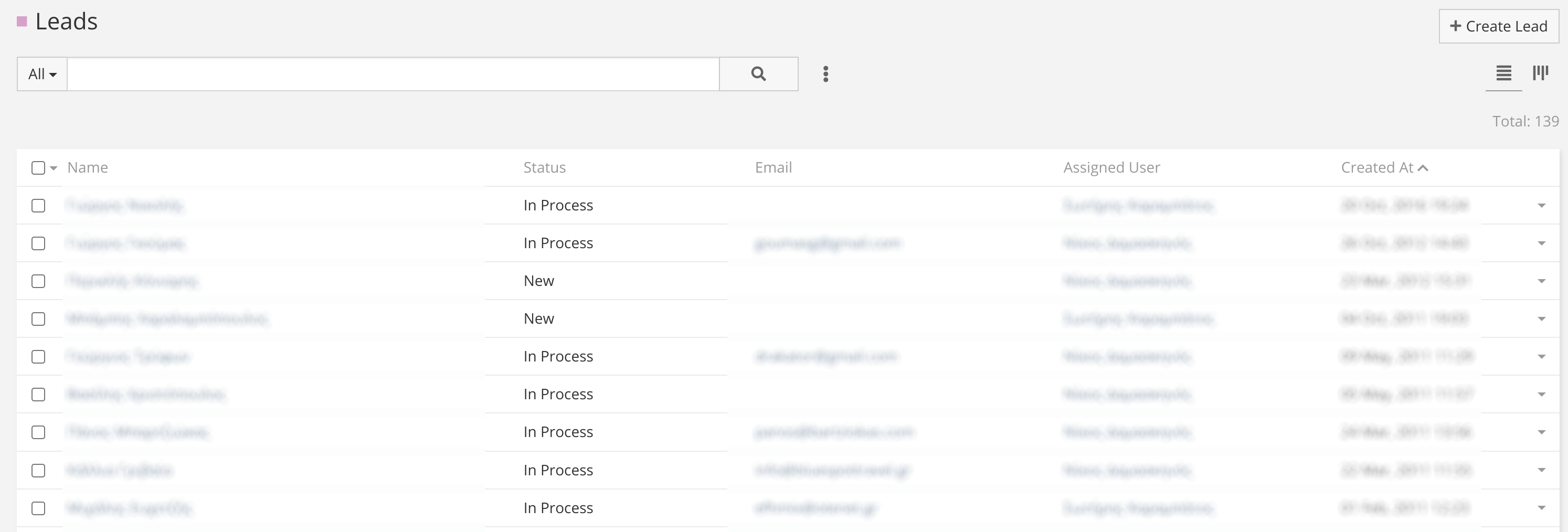The image size is (1568, 532).
Task: Sort by the Assigned User column header
Action: tap(1111, 167)
